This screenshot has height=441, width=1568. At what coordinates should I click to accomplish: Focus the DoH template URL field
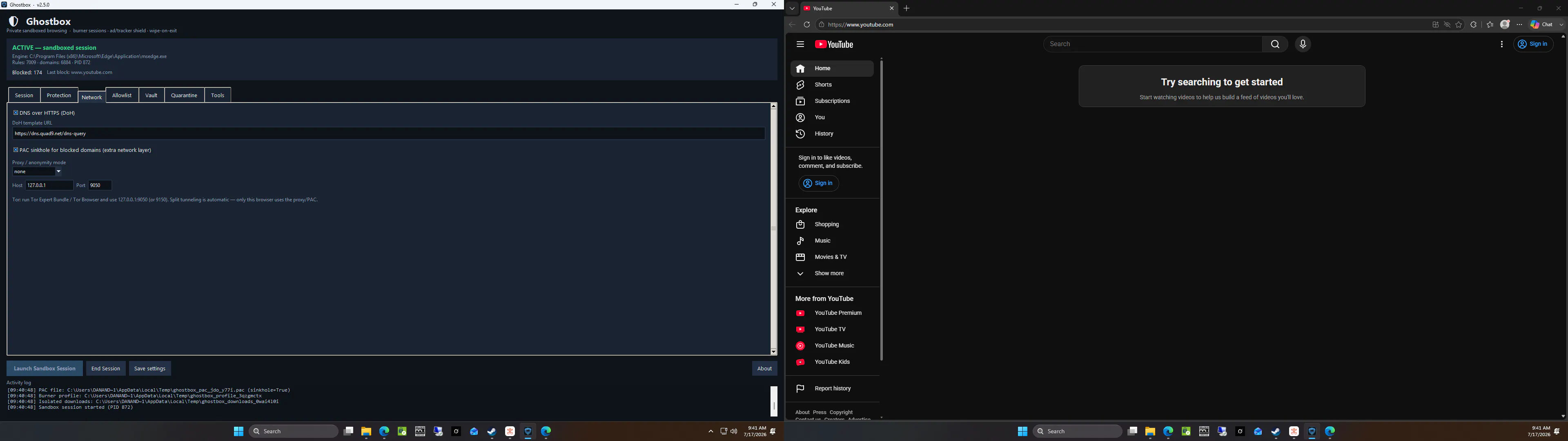pos(388,134)
